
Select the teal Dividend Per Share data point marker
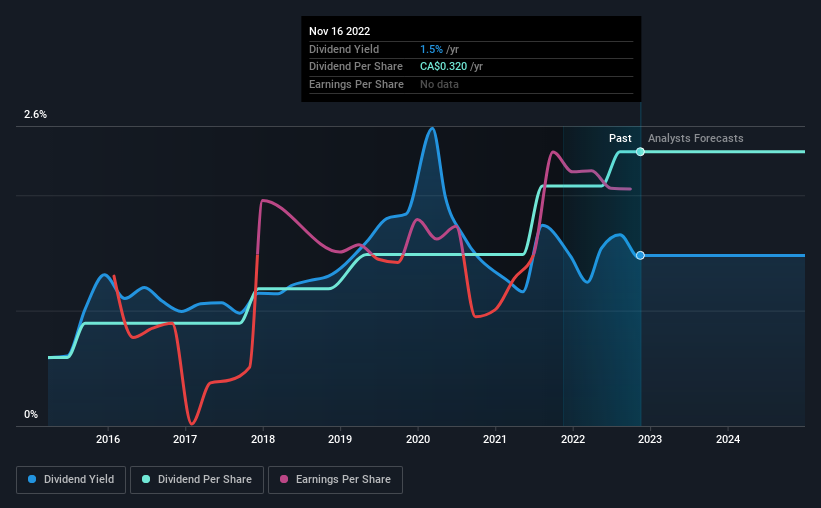tap(640, 152)
